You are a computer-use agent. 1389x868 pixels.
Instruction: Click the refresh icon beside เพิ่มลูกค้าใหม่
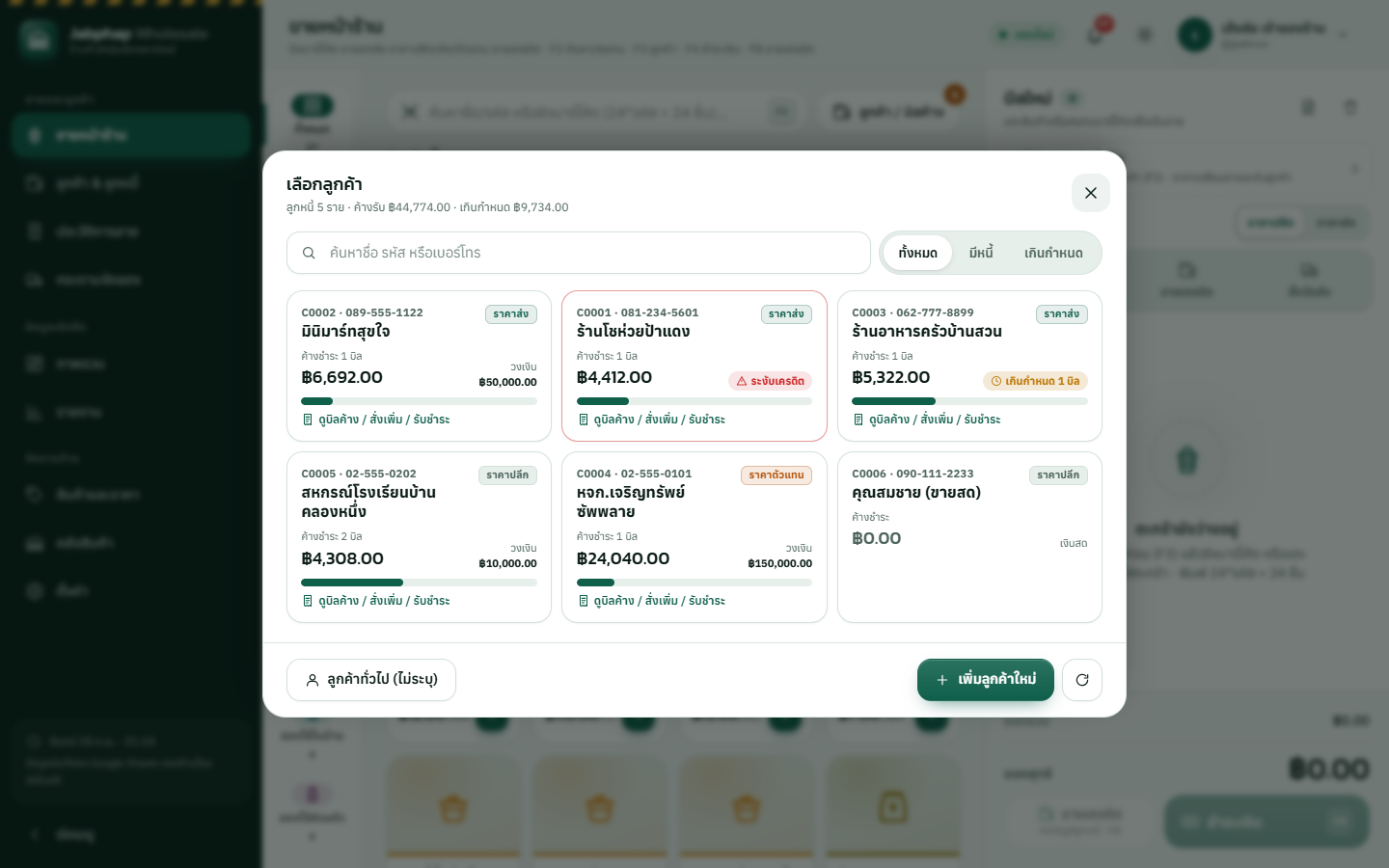point(1082,680)
